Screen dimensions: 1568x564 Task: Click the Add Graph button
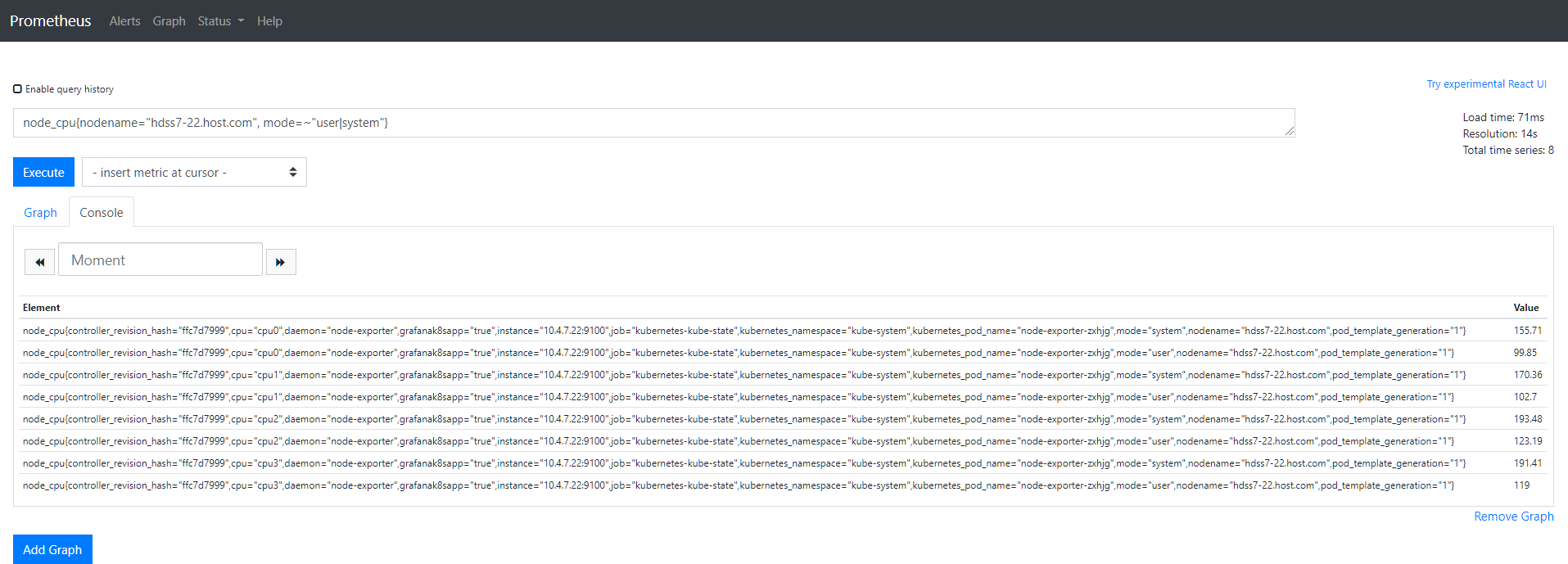click(x=52, y=549)
